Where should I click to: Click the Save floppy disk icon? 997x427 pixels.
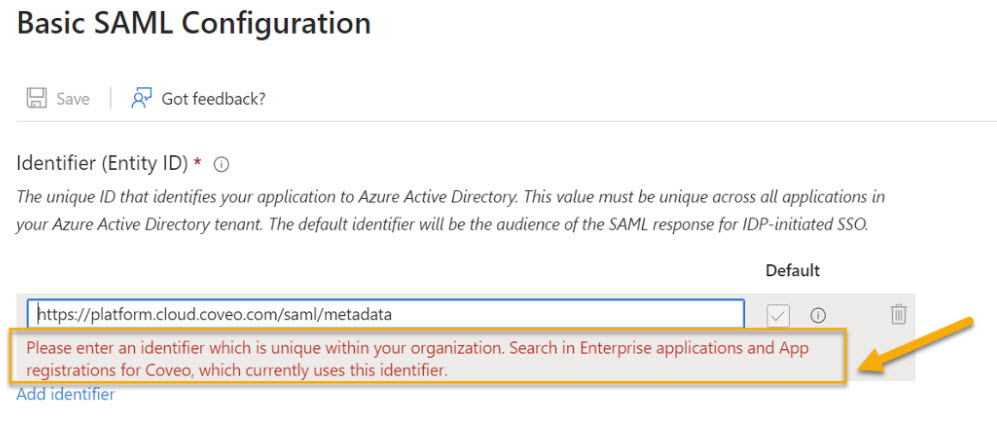(x=36, y=98)
